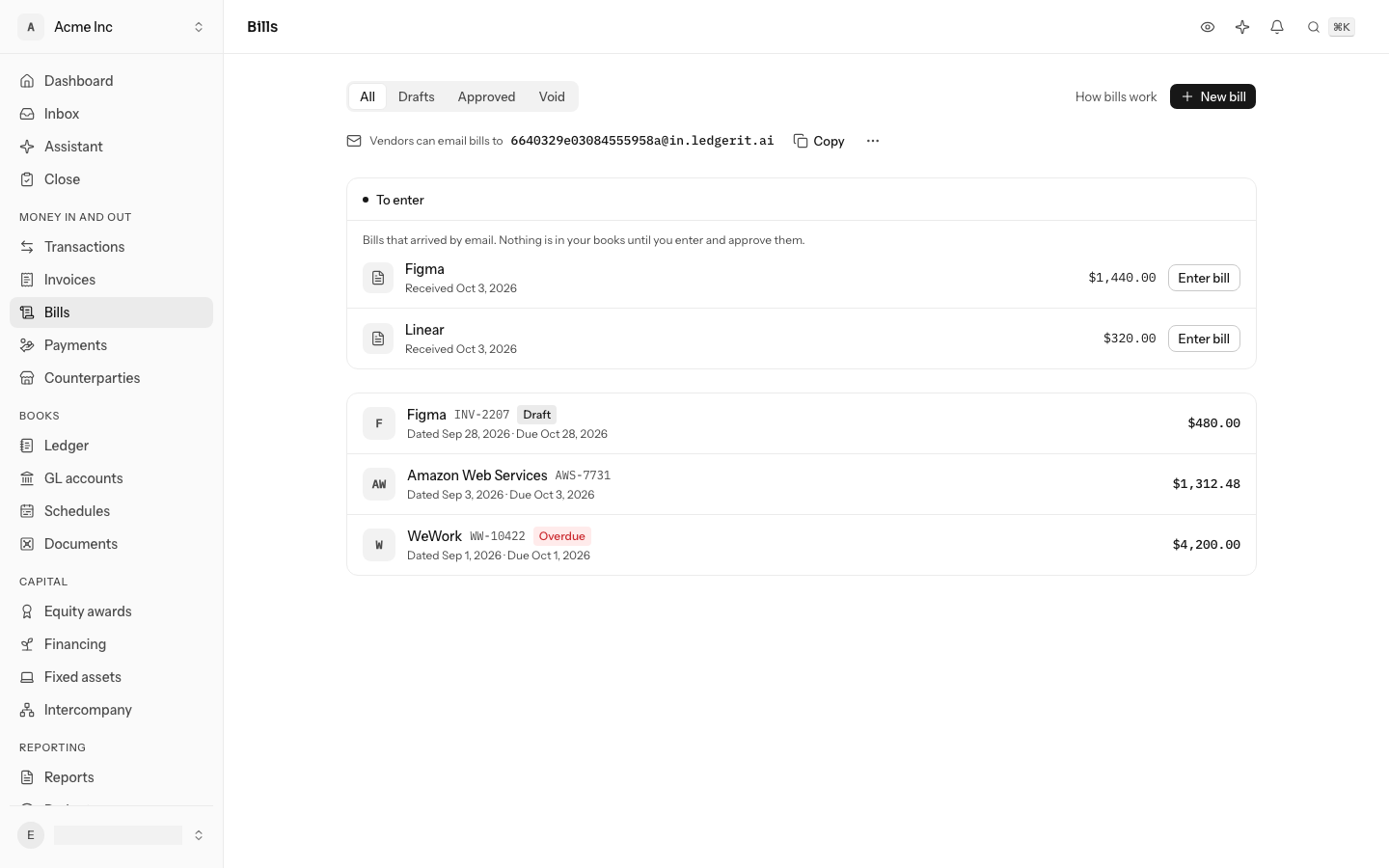Click the Figma document icon in To enter
Image resolution: width=1389 pixels, height=868 pixels.
click(378, 278)
